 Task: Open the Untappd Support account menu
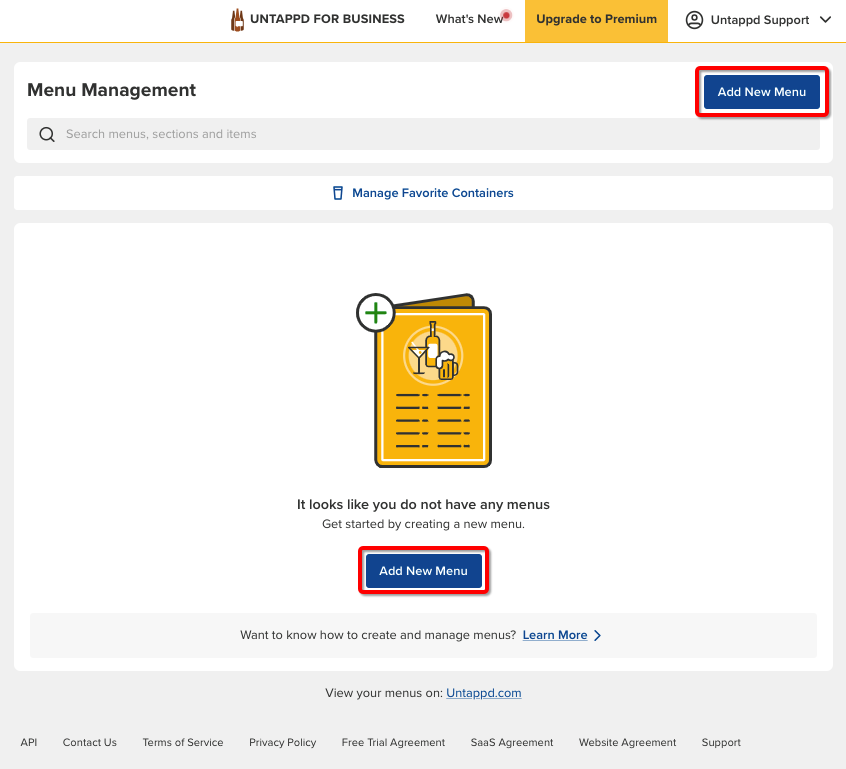[x=758, y=20]
